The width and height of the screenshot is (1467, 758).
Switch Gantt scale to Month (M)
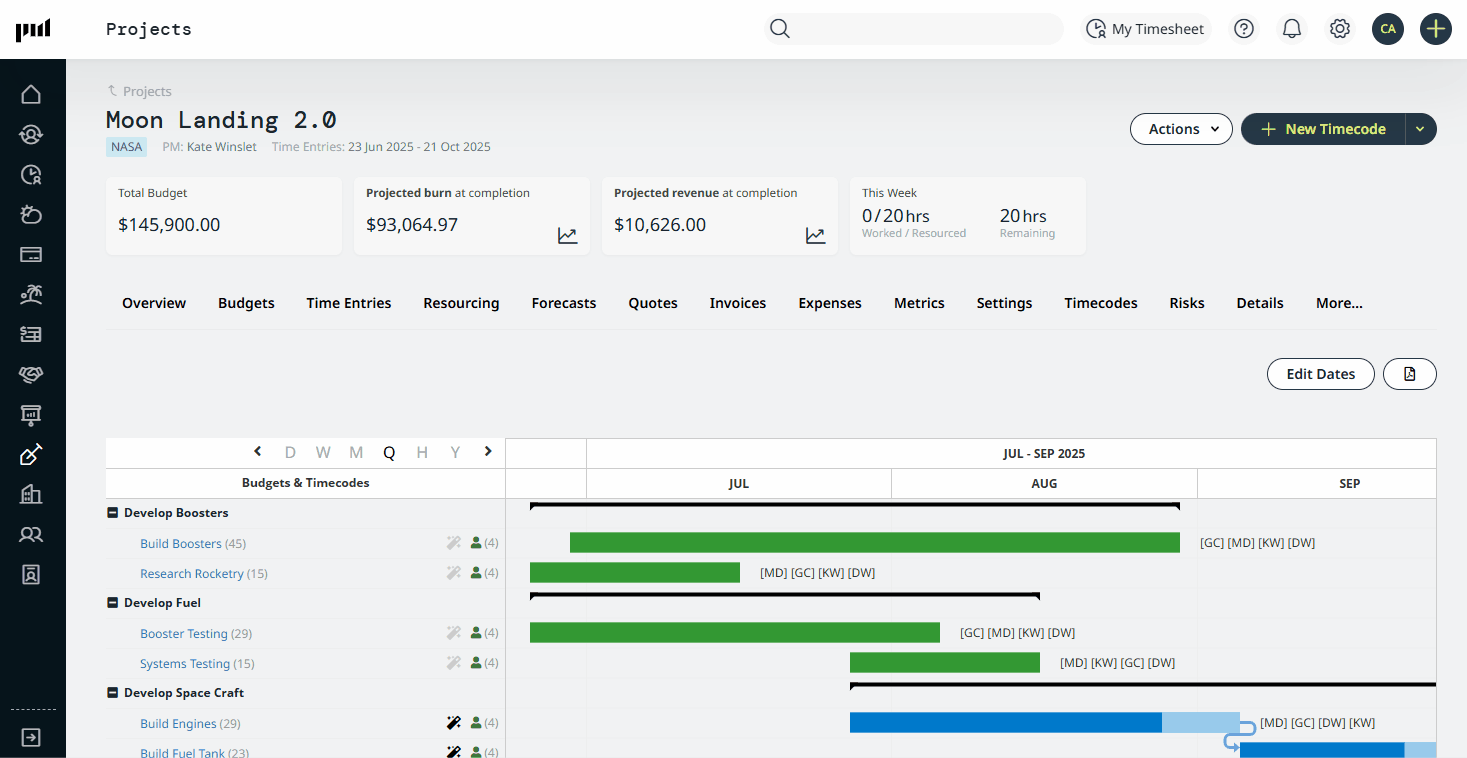356,453
